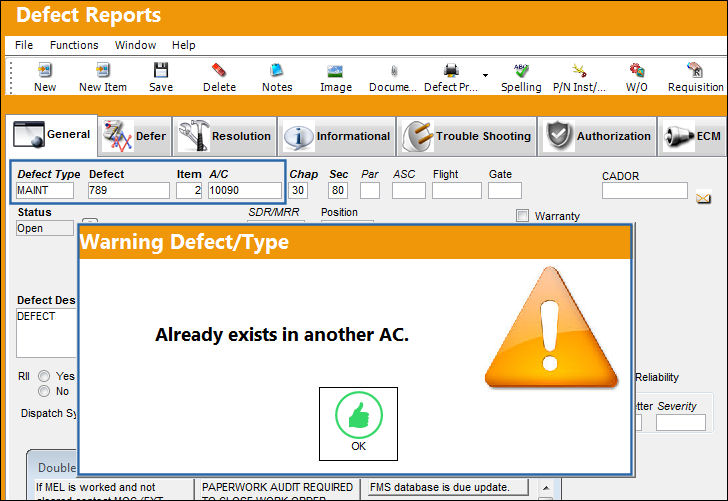Image resolution: width=728 pixels, height=501 pixels.
Task: Click the Requisition toolbar icon
Action: [695, 71]
